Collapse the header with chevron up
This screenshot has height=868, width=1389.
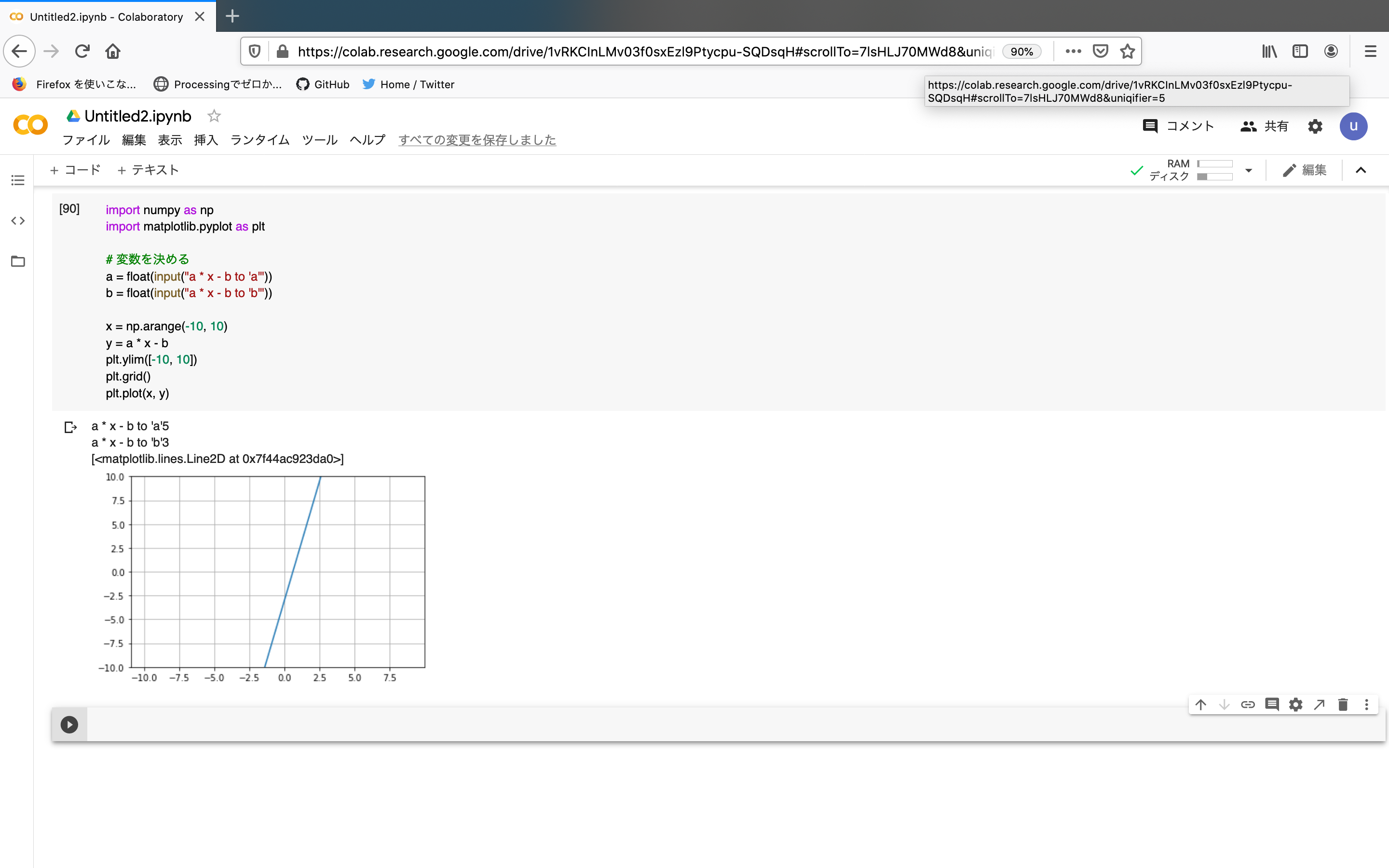pyautogui.click(x=1361, y=170)
